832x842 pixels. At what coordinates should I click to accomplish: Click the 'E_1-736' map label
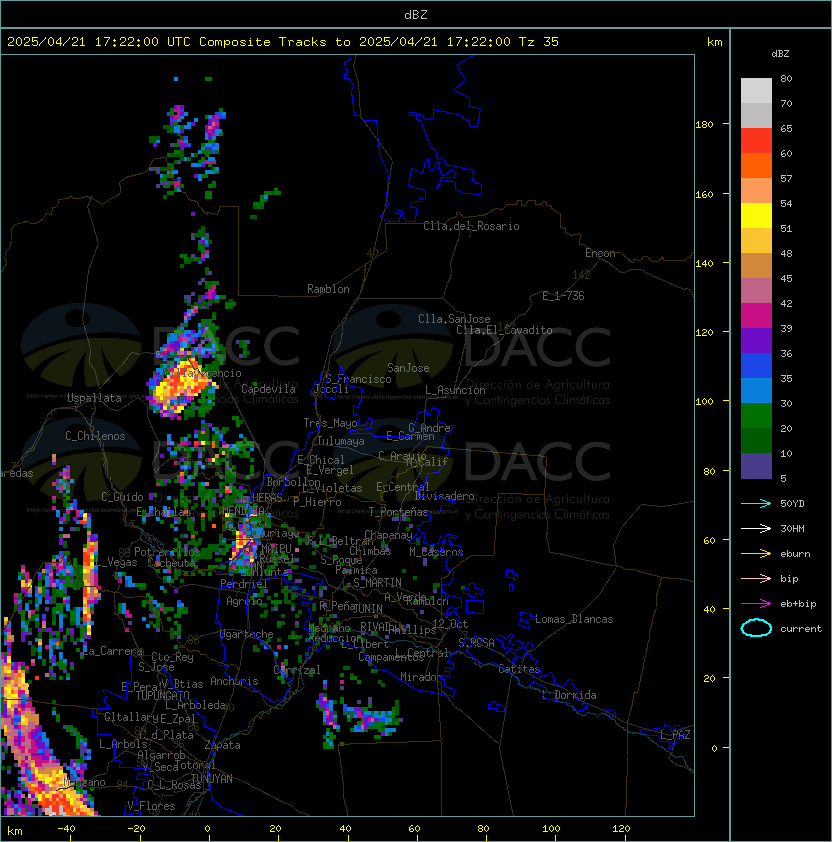coord(563,296)
